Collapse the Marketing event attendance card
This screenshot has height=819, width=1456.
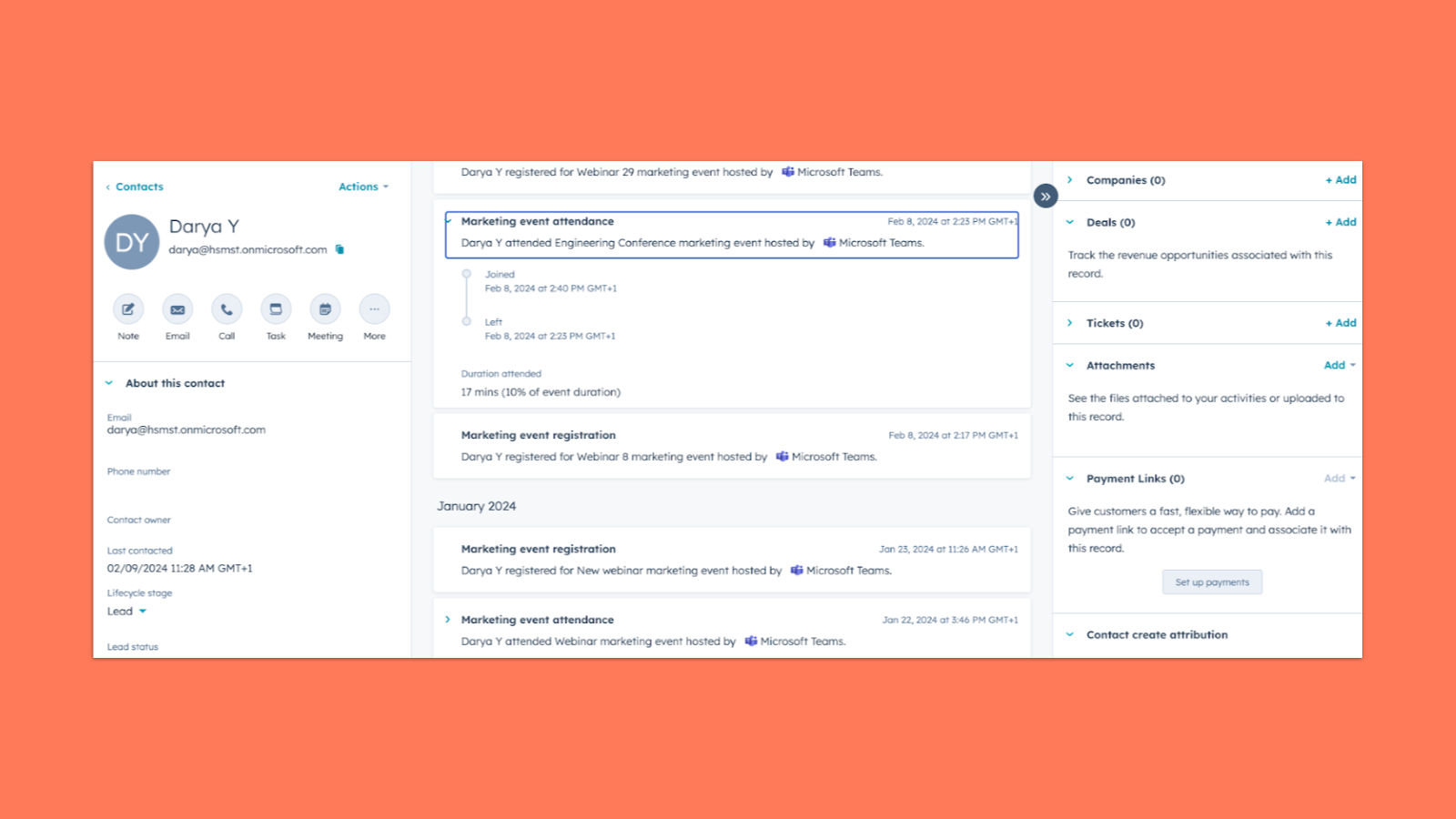(449, 220)
